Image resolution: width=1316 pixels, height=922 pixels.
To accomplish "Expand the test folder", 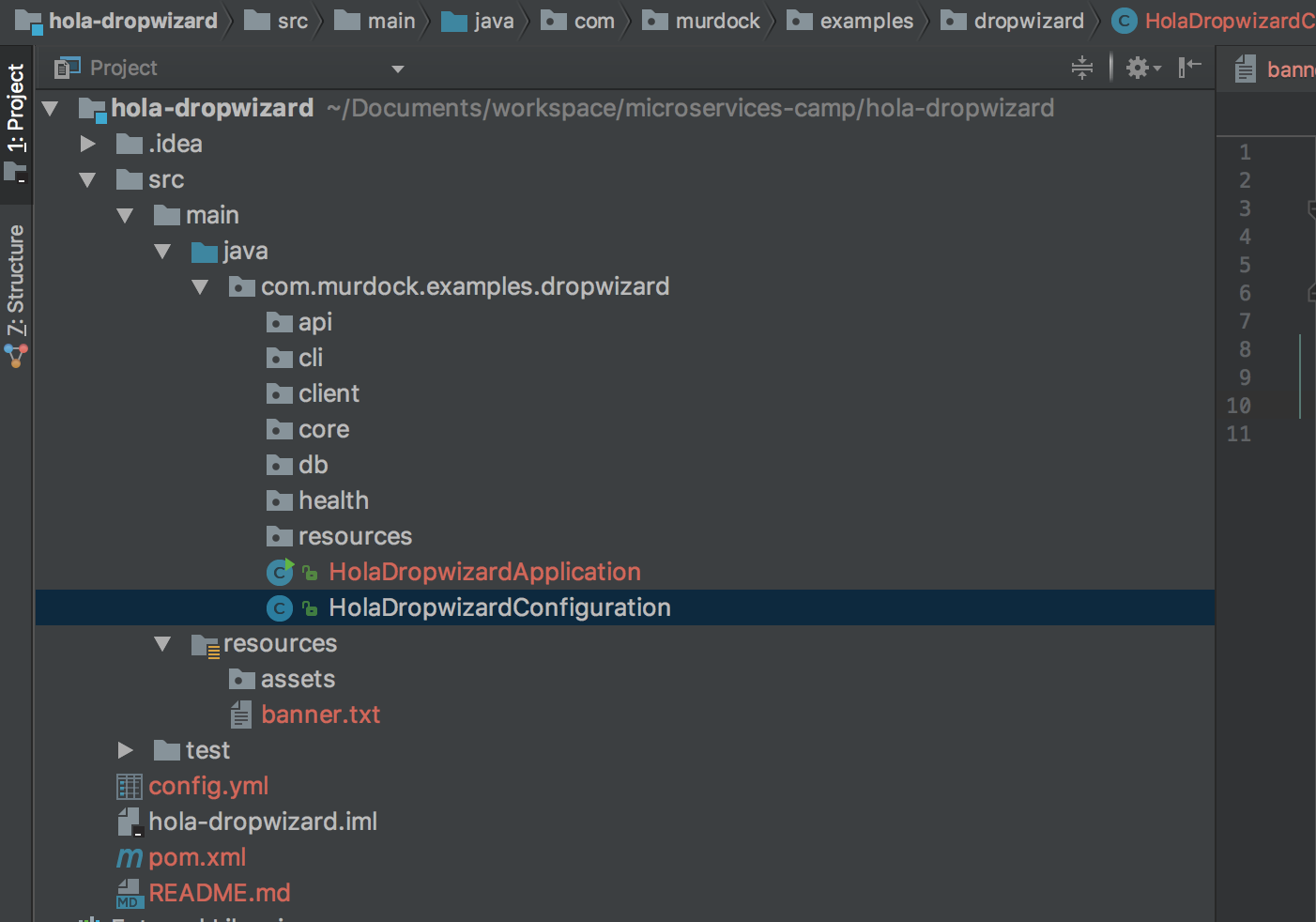I will pyautogui.click(x=125, y=750).
